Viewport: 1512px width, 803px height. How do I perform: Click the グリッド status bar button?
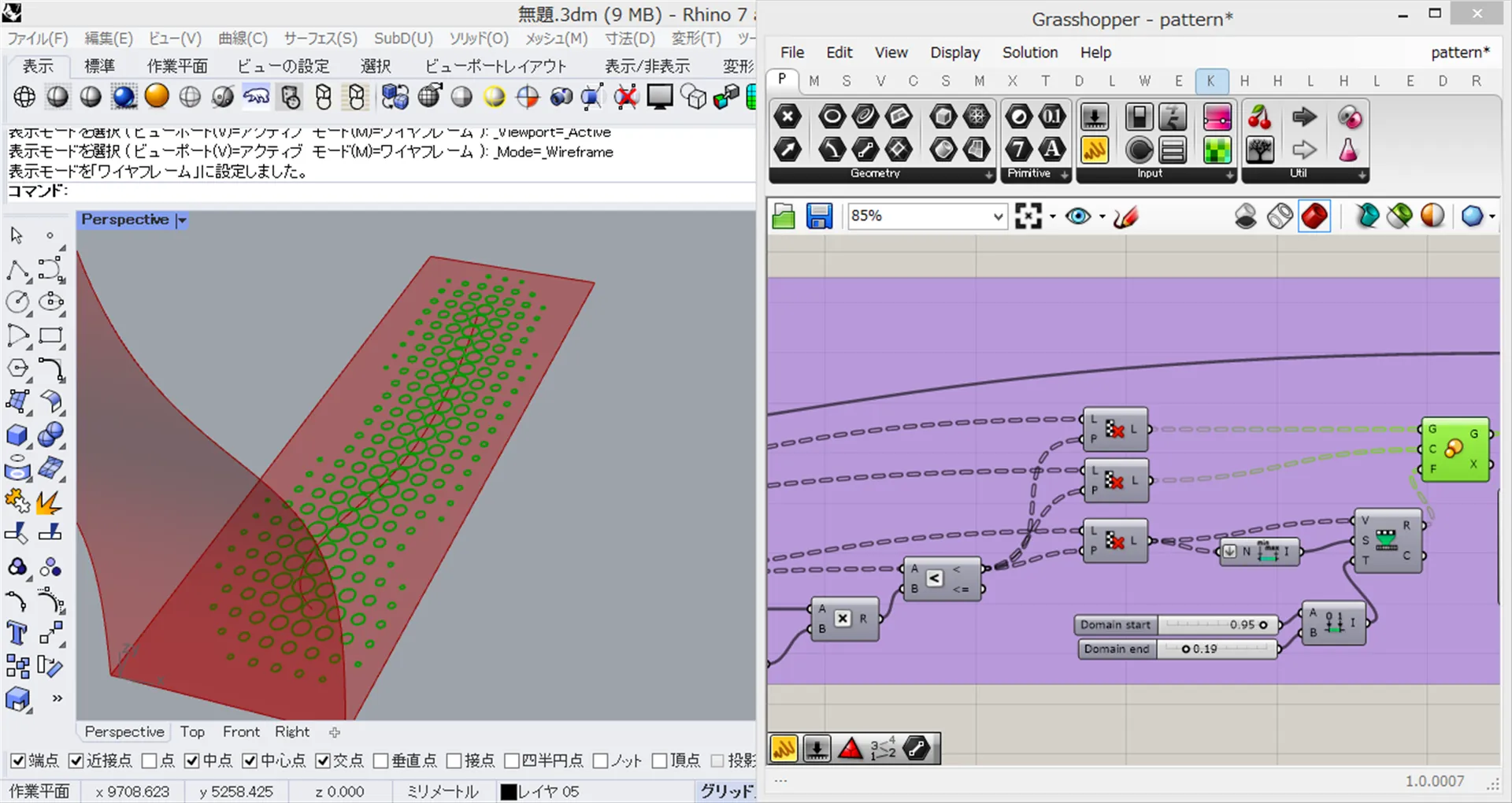point(727,791)
